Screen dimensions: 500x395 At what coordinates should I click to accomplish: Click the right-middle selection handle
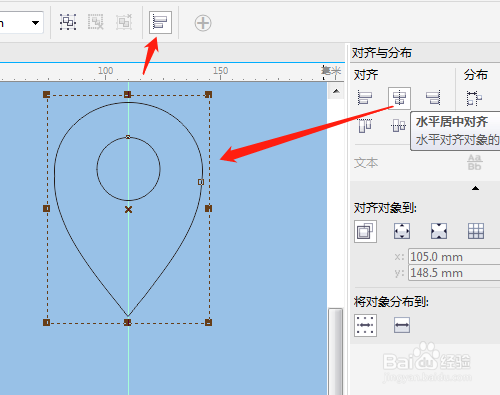coord(208,208)
